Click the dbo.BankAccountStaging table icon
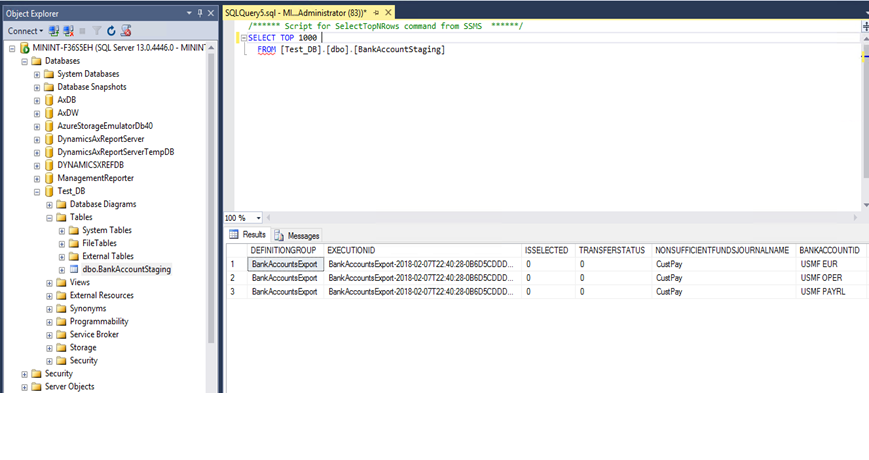This screenshot has height=460, width=869. click(74, 269)
